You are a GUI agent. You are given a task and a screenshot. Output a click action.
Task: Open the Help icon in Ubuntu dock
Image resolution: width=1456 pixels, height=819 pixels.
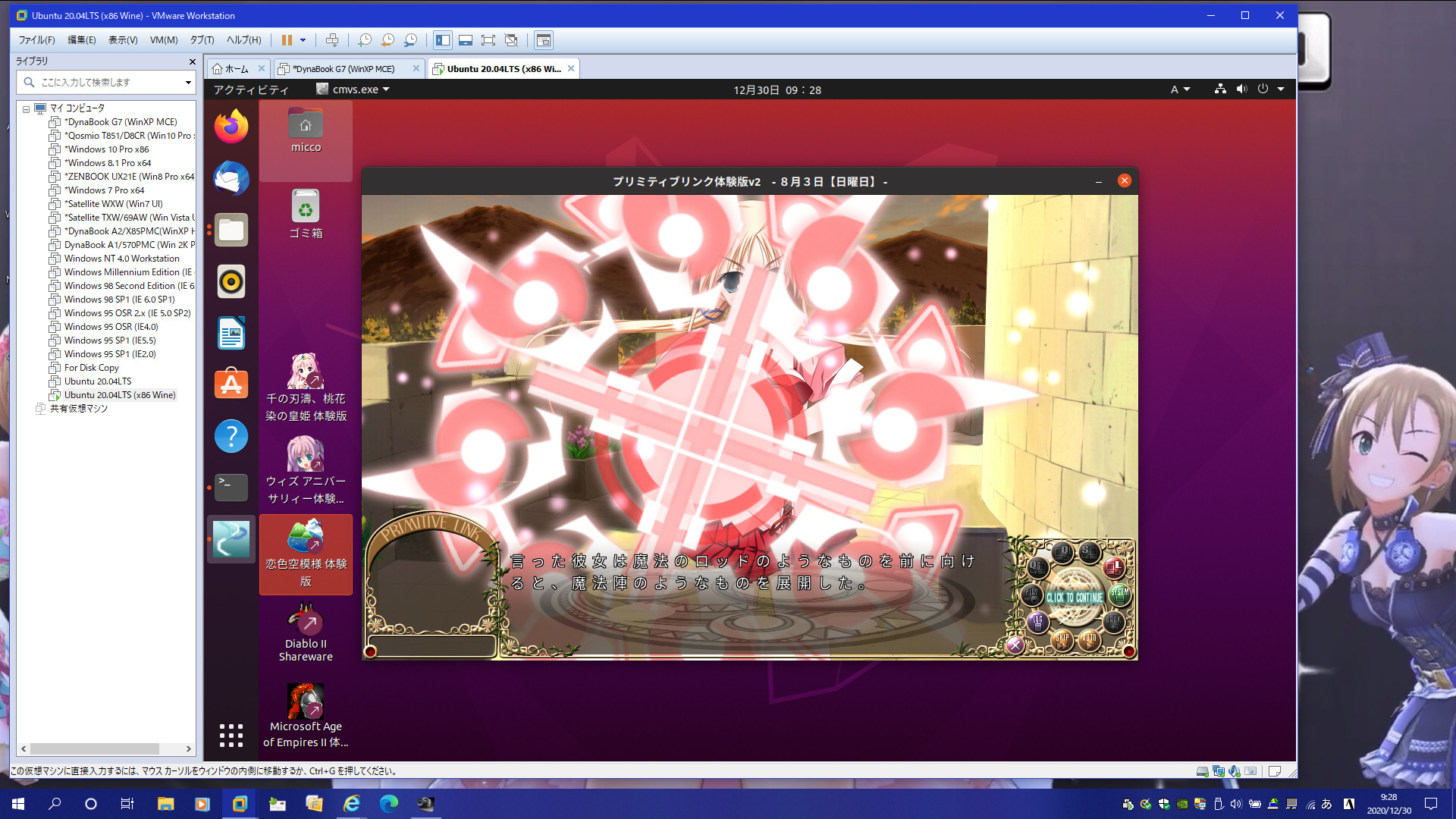[231, 436]
